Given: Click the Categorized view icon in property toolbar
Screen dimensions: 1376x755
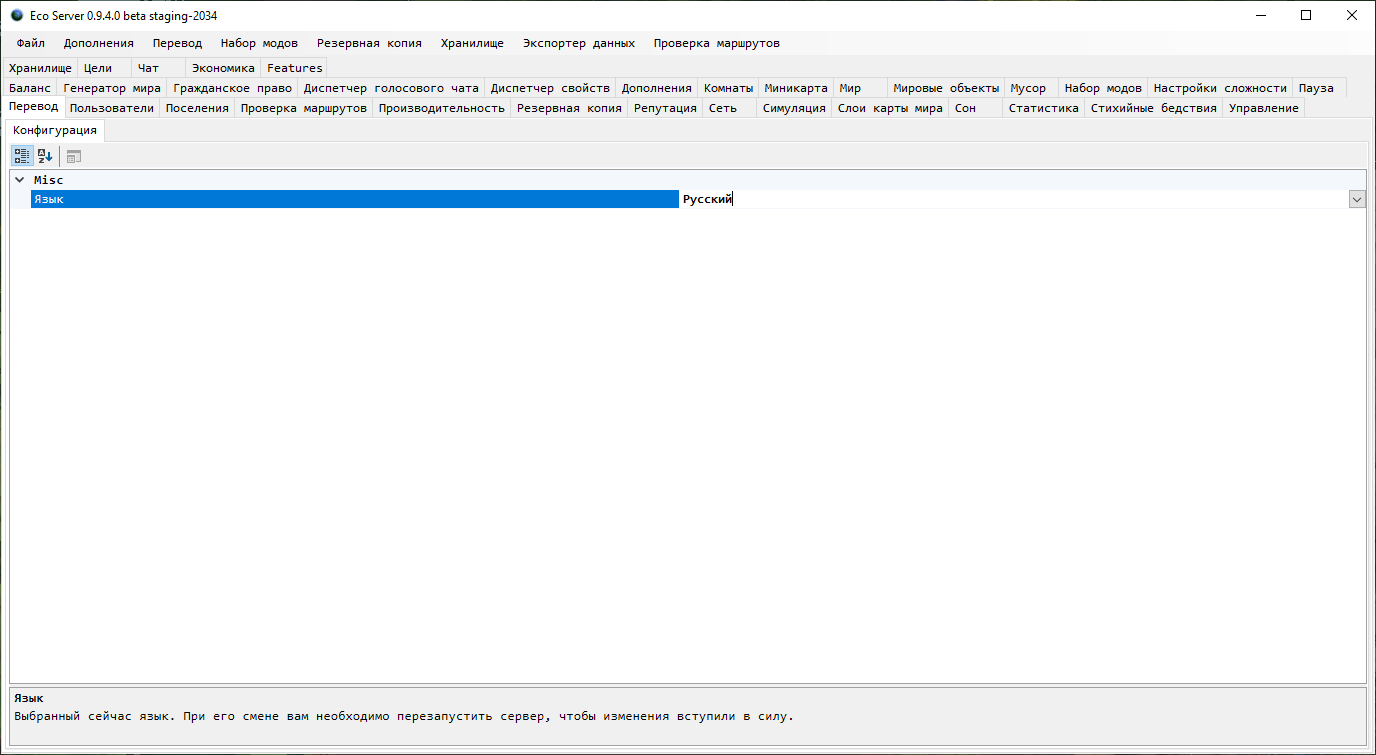Looking at the screenshot, I should click(22, 156).
